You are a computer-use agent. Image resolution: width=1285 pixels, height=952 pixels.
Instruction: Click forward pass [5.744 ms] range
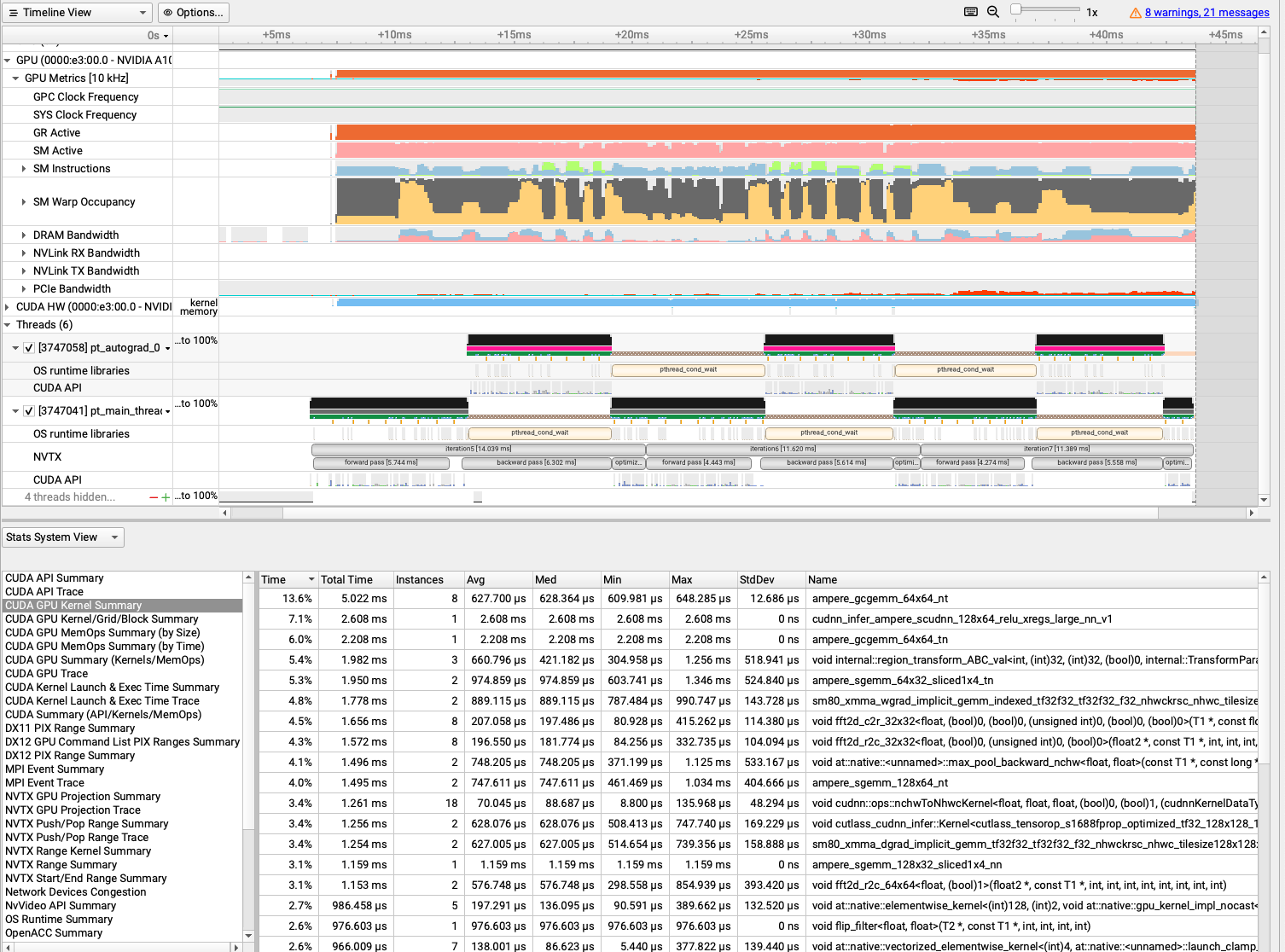tap(381, 463)
